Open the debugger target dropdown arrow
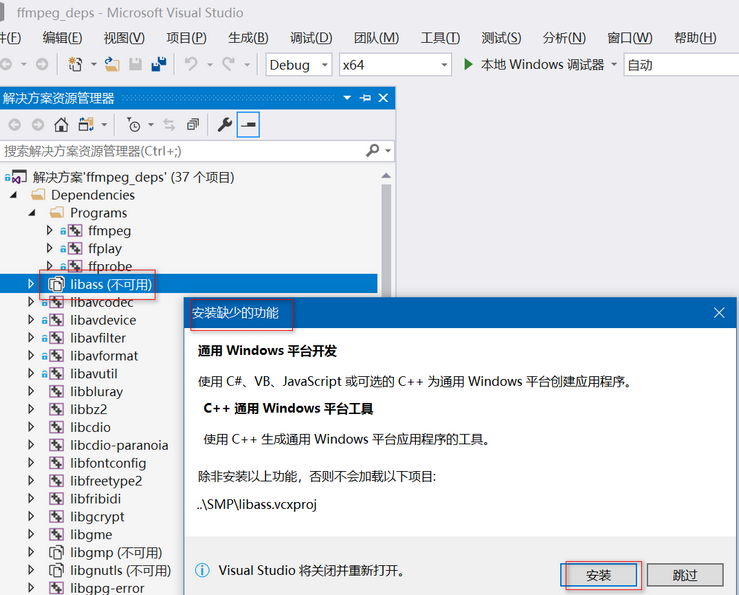739x595 pixels. tap(614, 64)
